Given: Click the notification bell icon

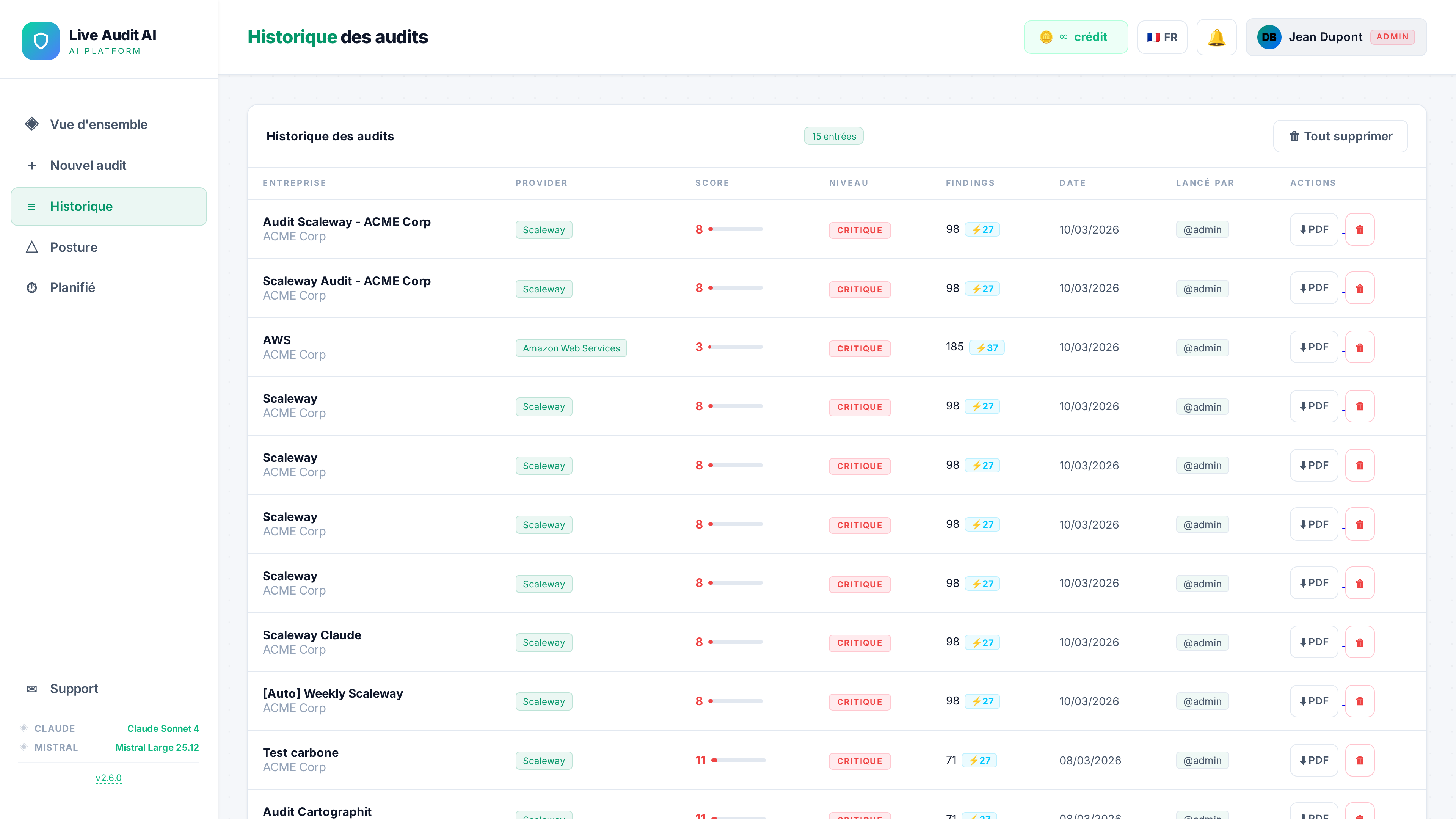Looking at the screenshot, I should click(x=1216, y=37).
